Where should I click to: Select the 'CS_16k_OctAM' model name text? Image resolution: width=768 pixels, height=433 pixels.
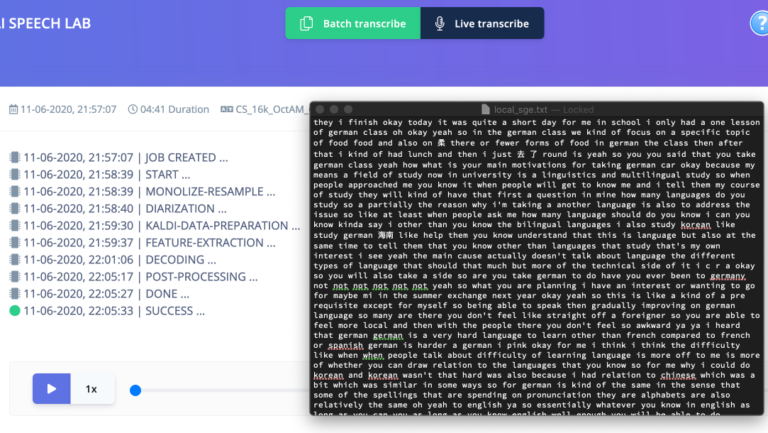click(271, 109)
